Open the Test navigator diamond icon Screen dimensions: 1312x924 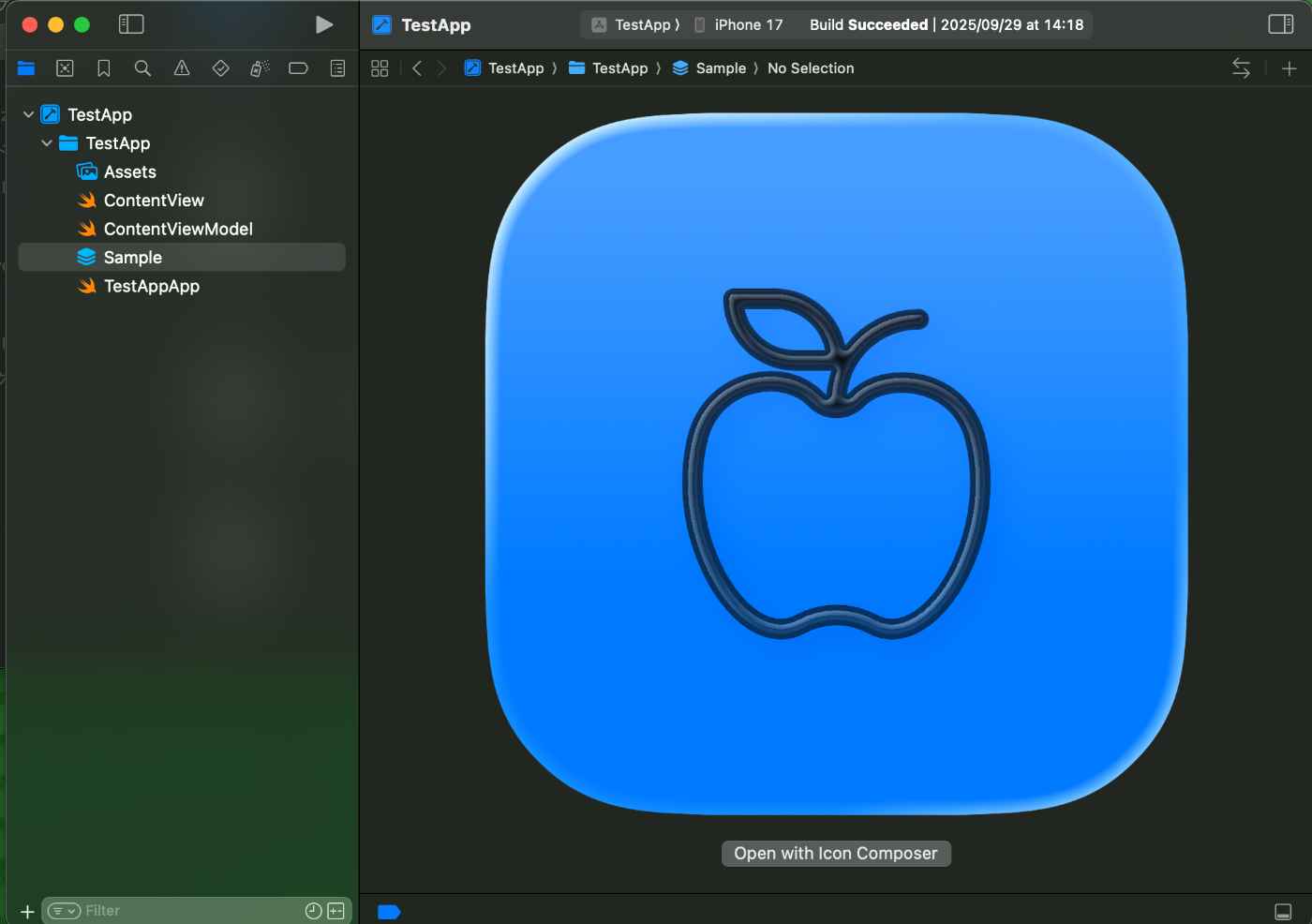coord(221,68)
